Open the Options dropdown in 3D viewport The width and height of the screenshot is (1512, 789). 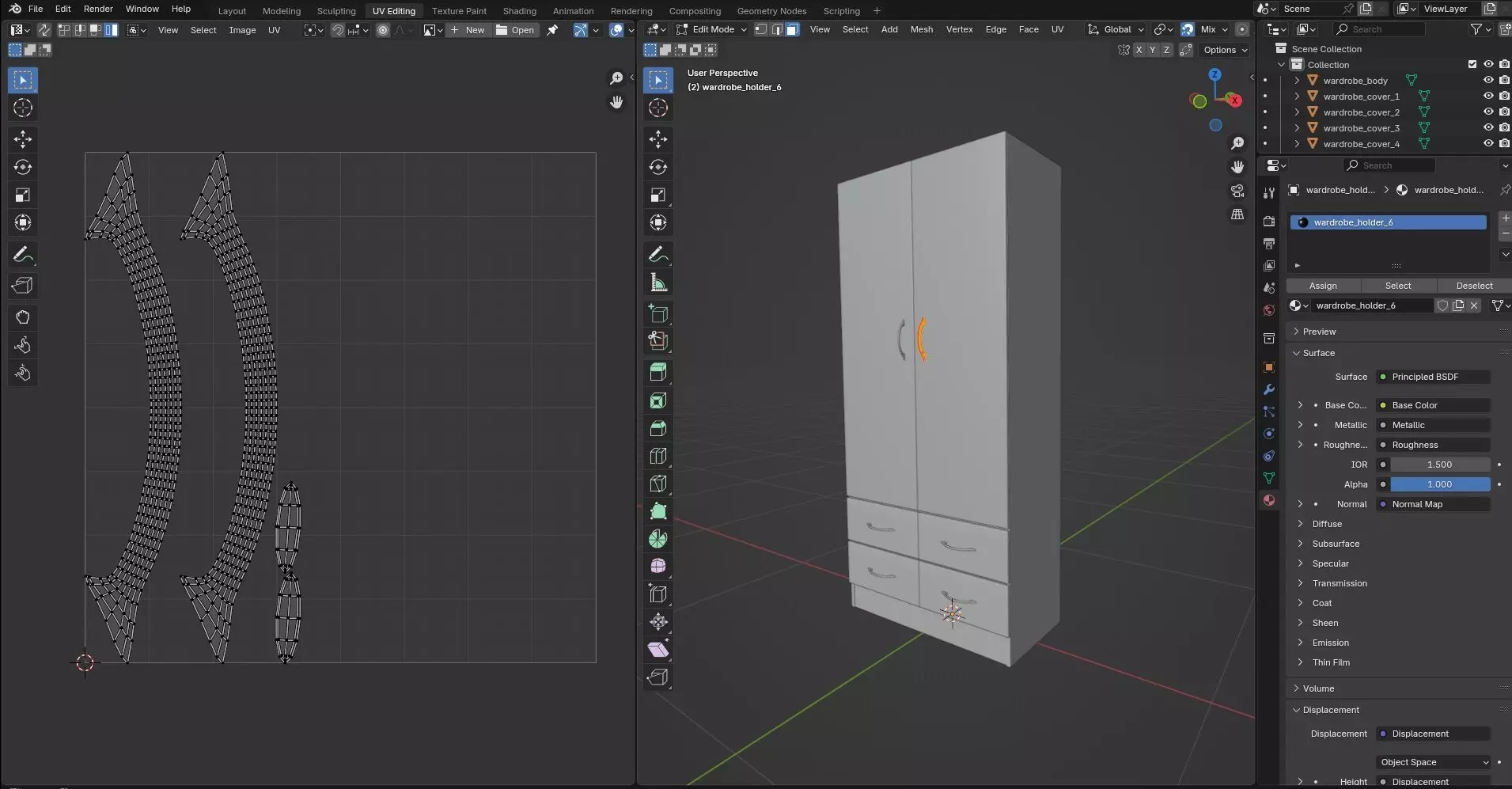pyautogui.click(x=1225, y=50)
